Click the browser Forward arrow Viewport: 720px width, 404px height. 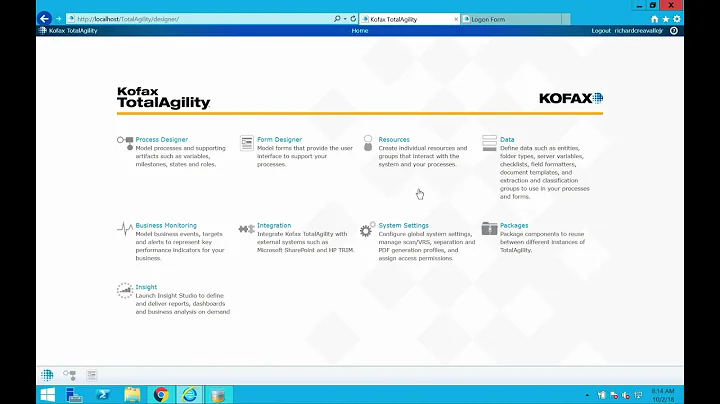tap(58, 19)
